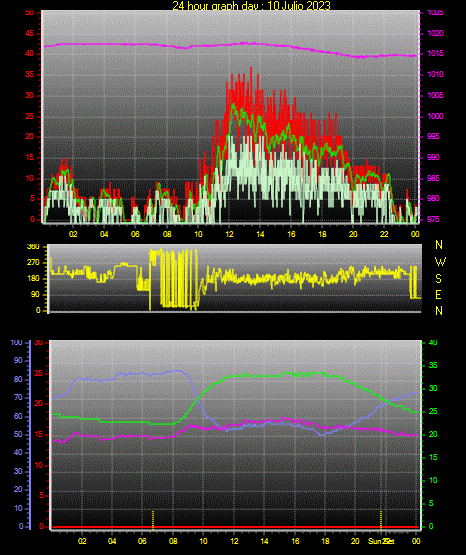Click the 270 degree direction axis label

pyautogui.click(x=33, y=263)
